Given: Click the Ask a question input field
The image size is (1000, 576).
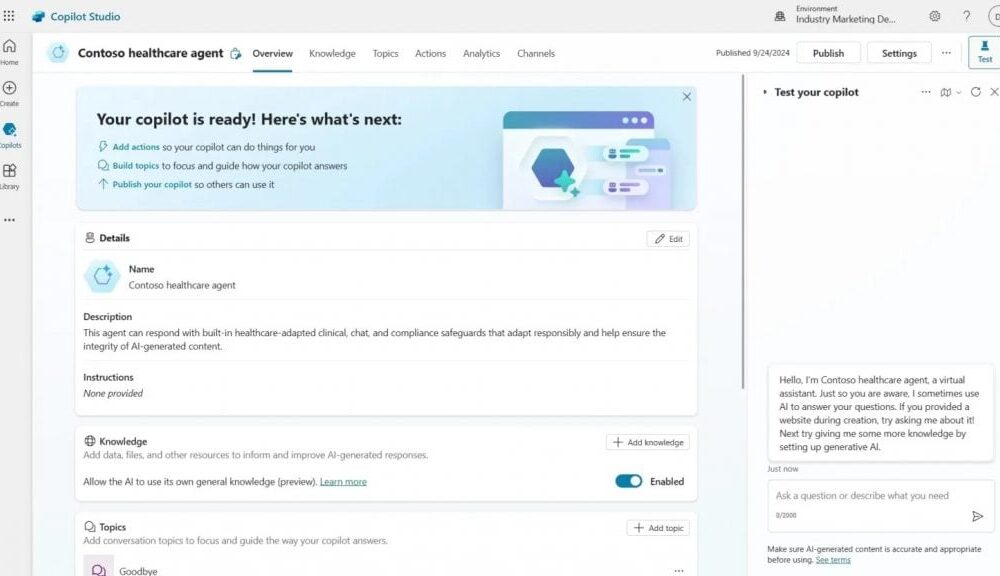Looking at the screenshot, I should pyautogui.click(x=865, y=496).
